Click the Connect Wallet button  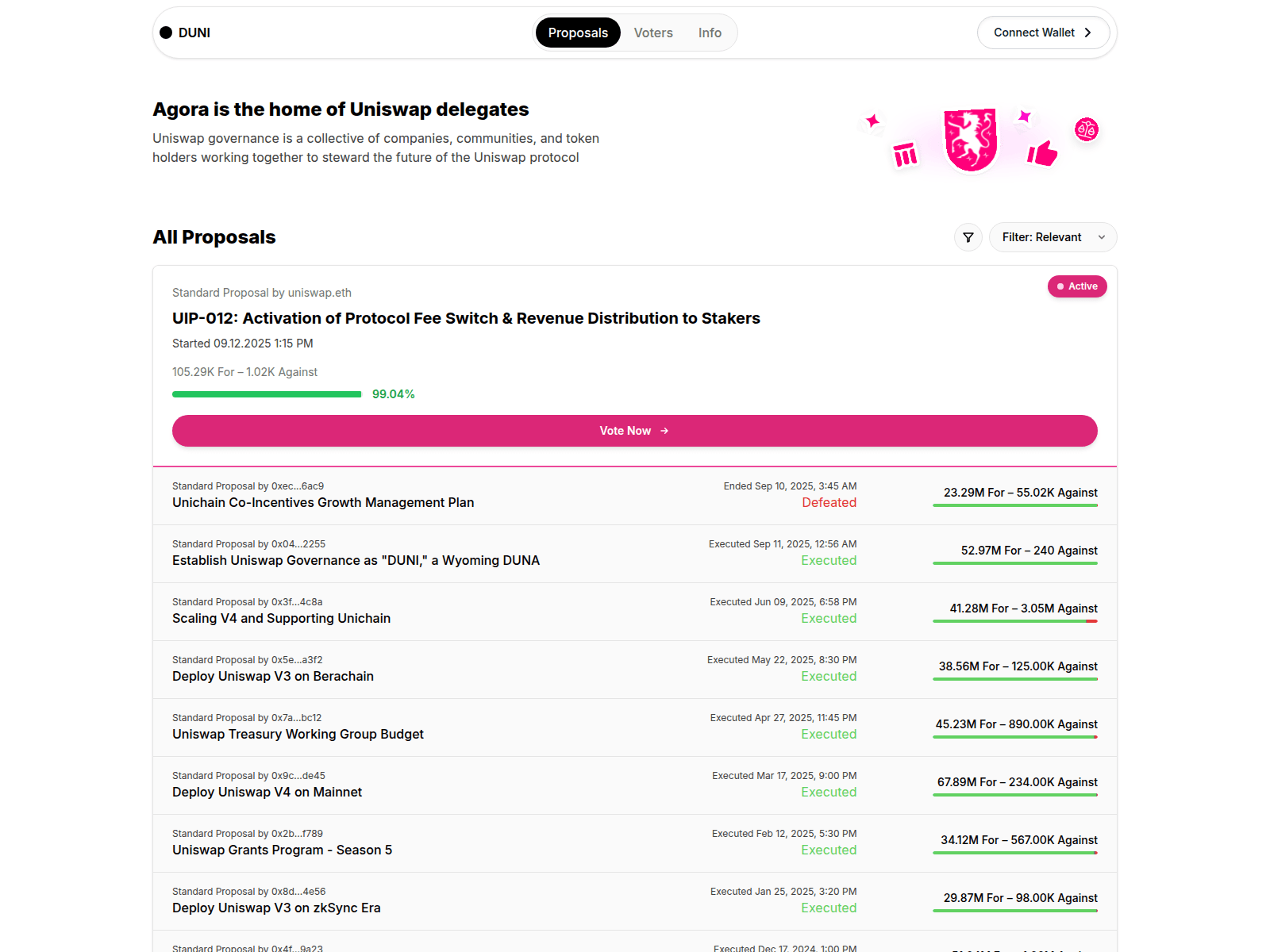[x=1043, y=33]
